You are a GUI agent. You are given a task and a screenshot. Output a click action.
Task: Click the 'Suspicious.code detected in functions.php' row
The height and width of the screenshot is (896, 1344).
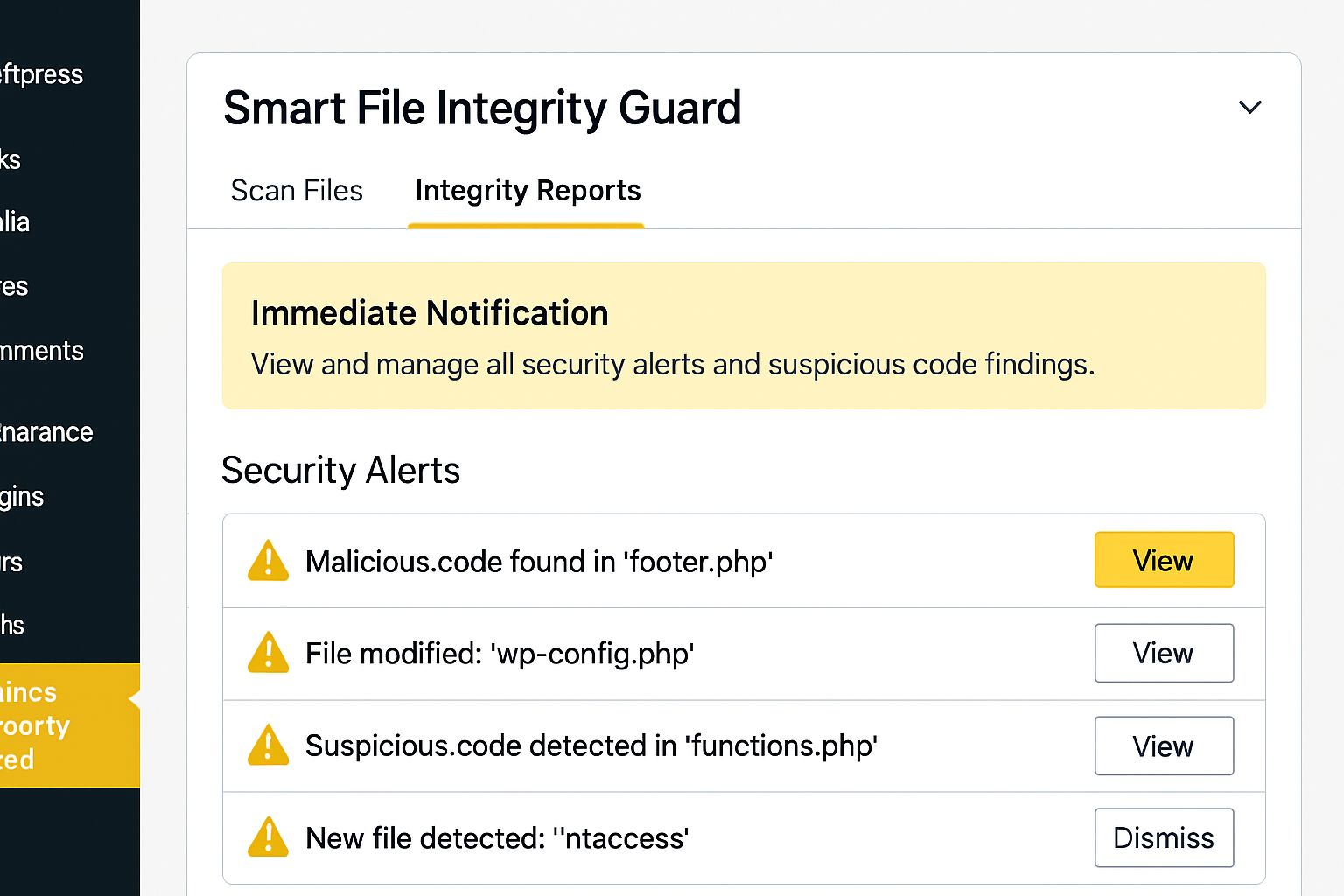[x=591, y=745]
